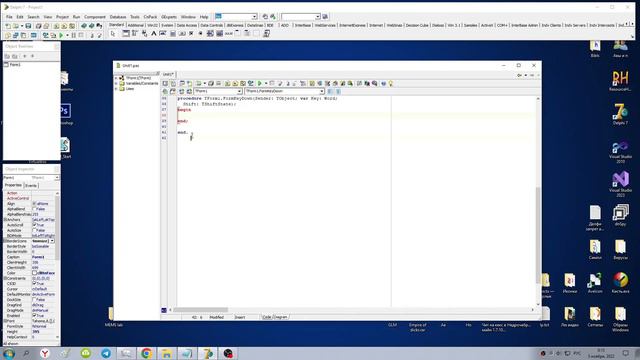Expand the TForm1 node in code explorer

coord(116,78)
